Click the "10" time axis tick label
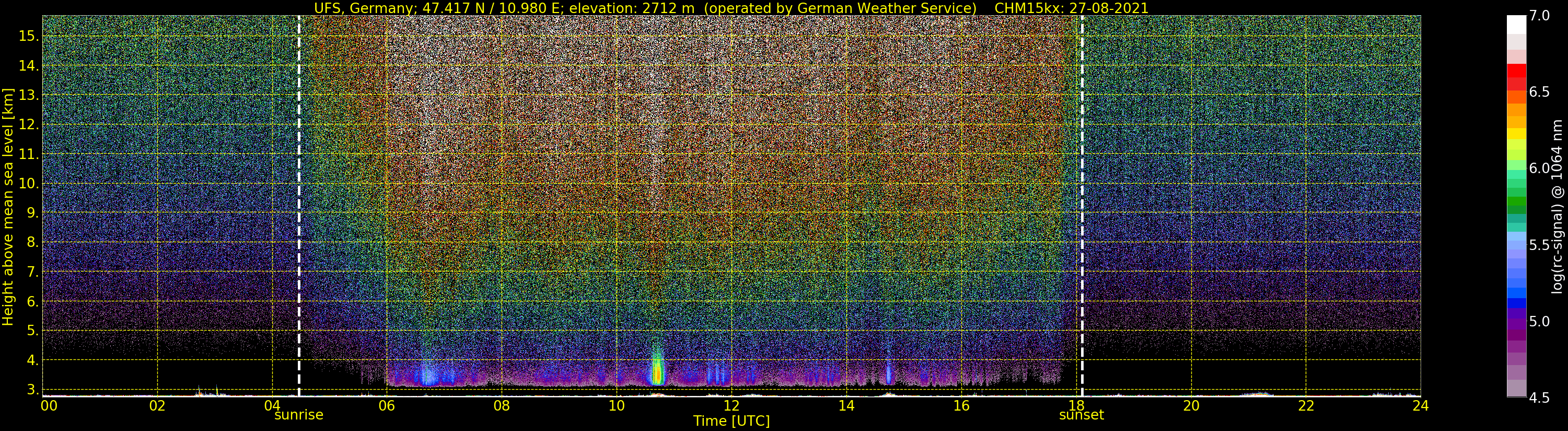 [x=617, y=406]
